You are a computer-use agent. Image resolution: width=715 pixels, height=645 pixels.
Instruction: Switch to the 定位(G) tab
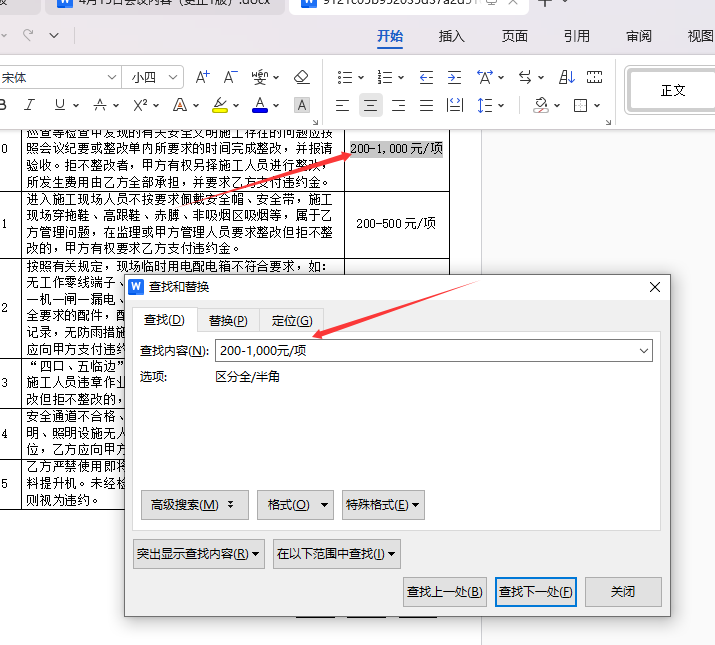click(x=292, y=321)
